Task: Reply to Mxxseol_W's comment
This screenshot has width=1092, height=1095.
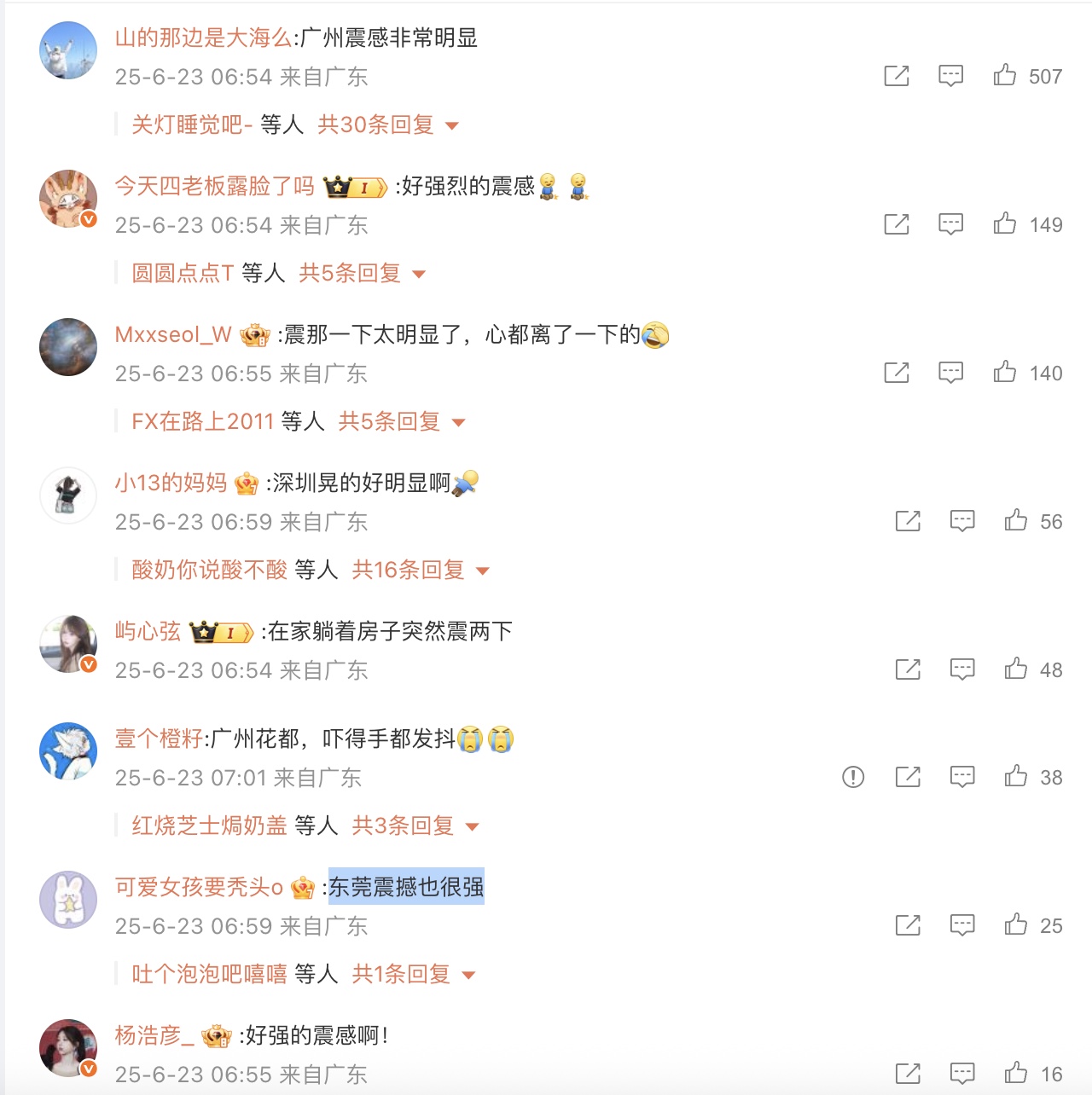Action: [x=950, y=373]
